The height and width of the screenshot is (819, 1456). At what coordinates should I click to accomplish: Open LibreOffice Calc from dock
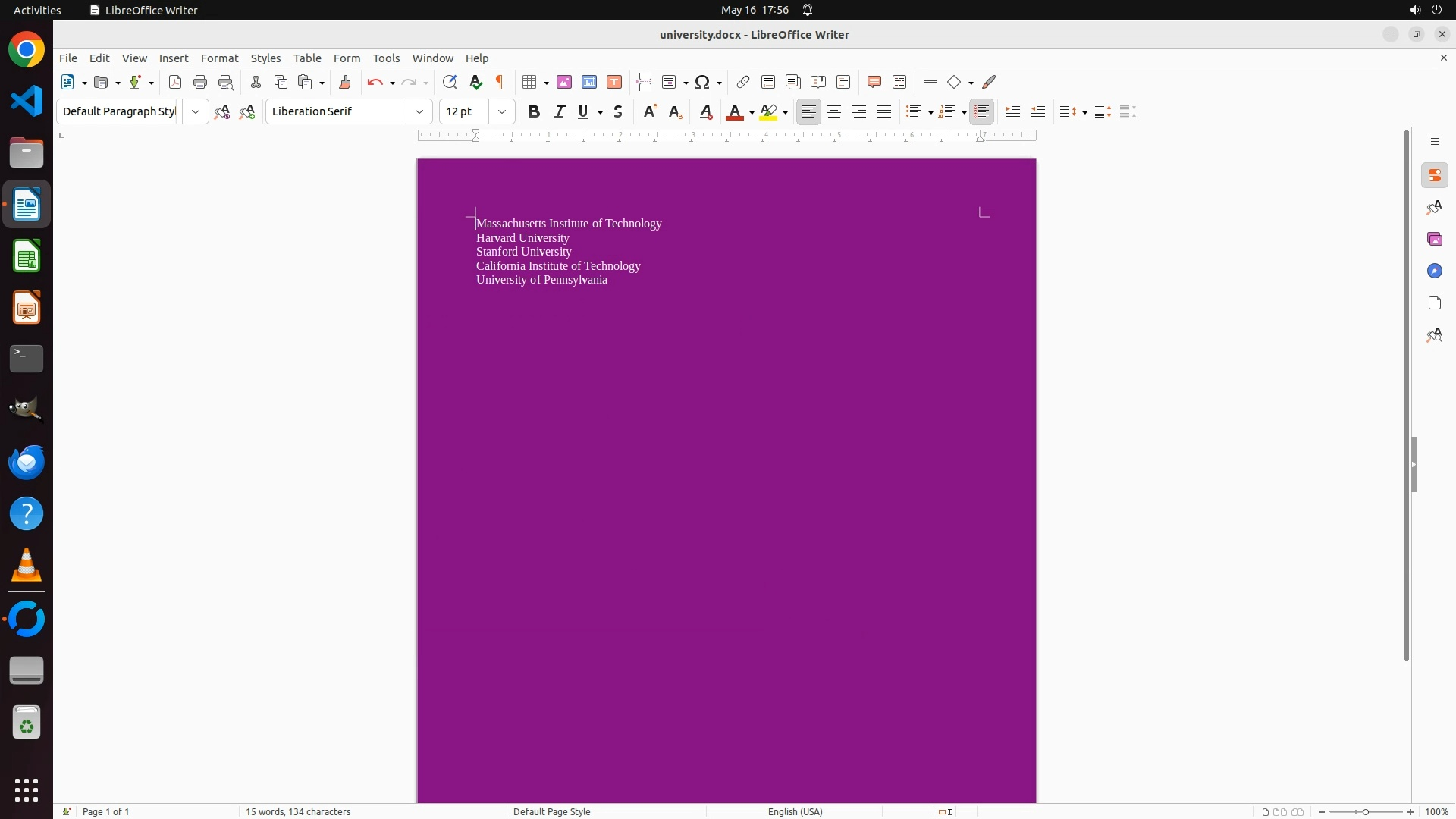click(x=27, y=256)
